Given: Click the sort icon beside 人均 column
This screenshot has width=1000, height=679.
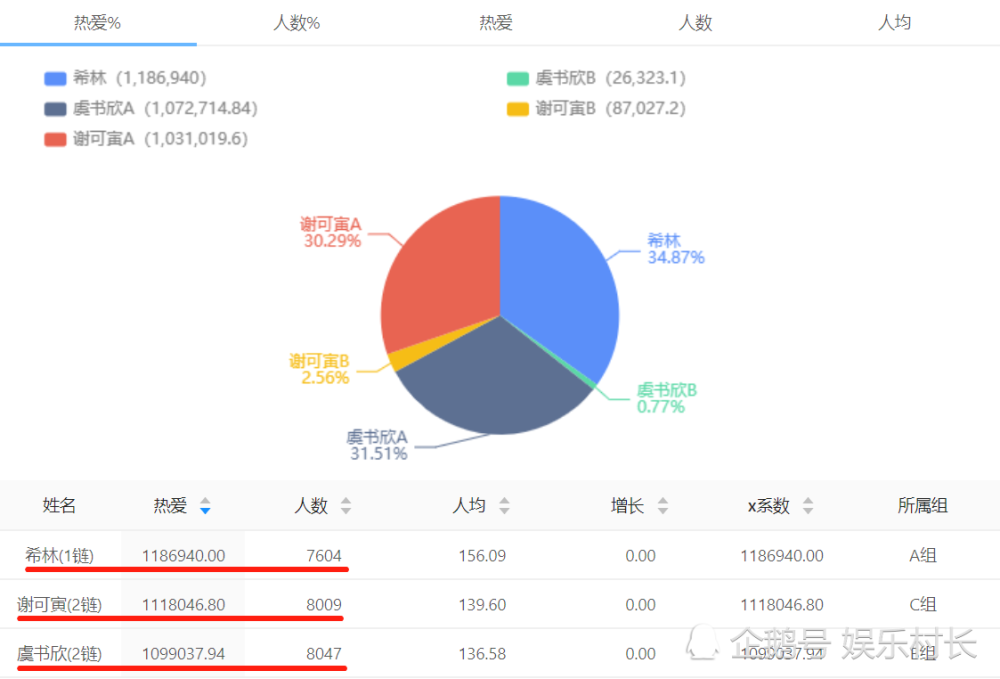Looking at the screenshot, I should 506,506.
